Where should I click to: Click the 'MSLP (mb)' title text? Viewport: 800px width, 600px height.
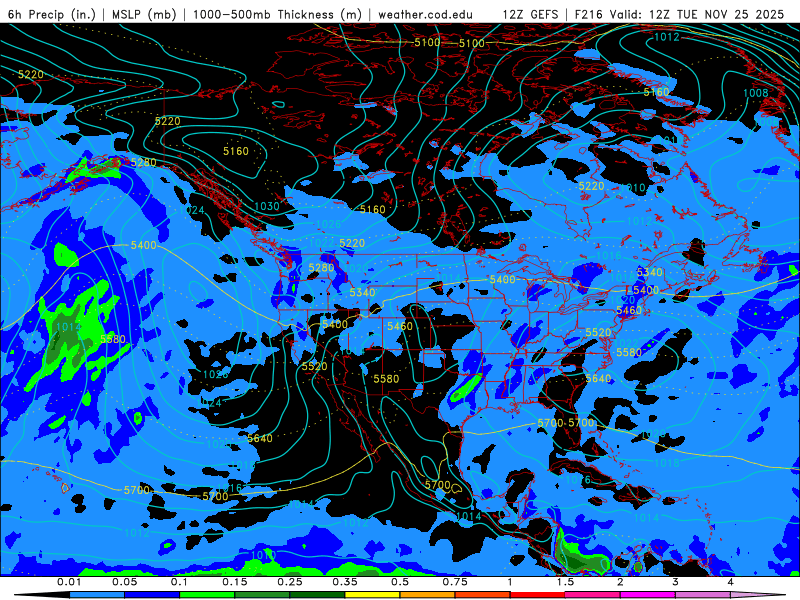(144, 14)
